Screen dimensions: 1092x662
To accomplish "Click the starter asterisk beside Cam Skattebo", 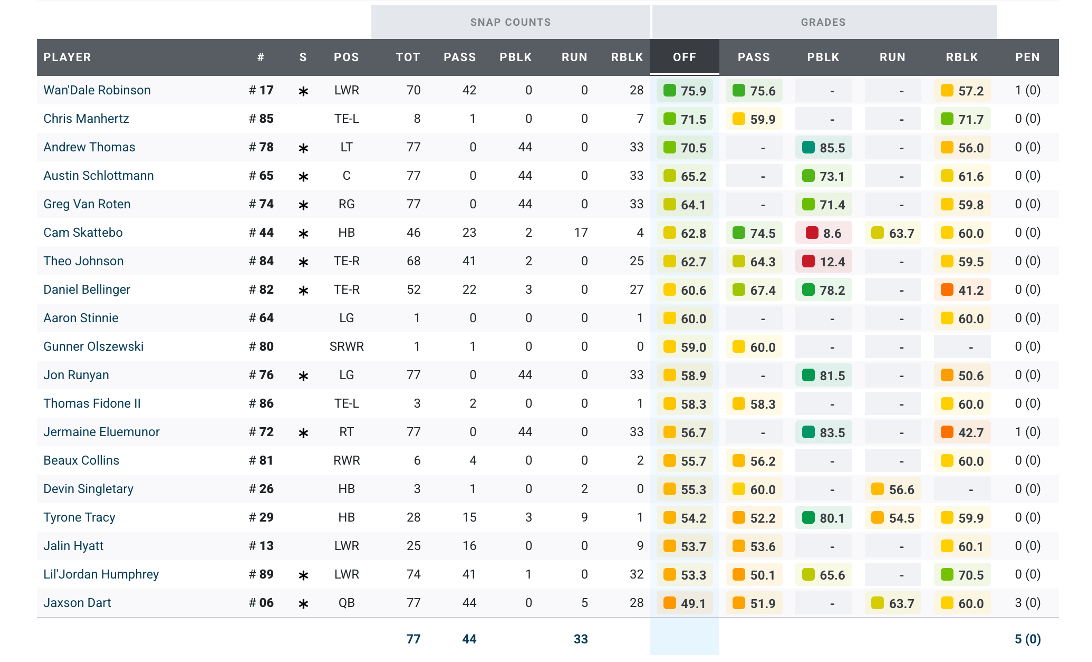I will coord(303,234).
